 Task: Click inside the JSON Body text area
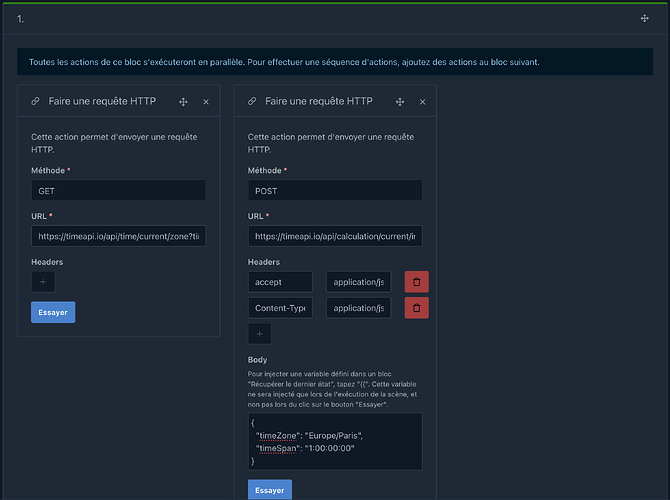coord(334,440)
